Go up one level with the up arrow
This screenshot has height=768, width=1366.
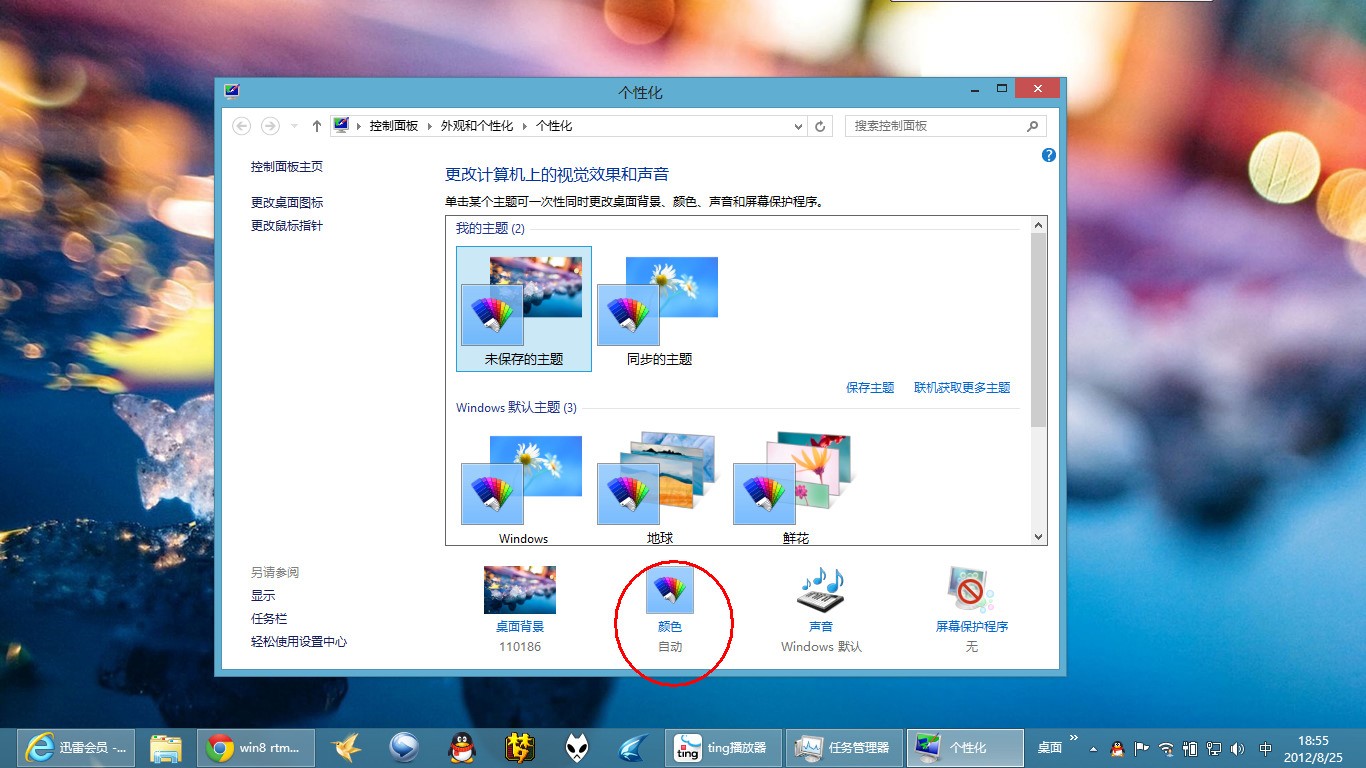317,126
